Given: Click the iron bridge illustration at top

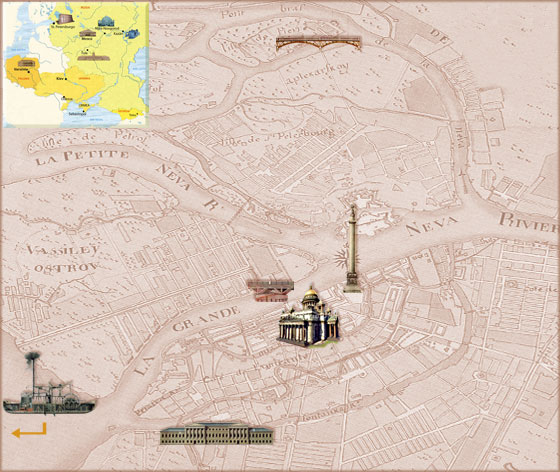Looking at the screenshot, I should point(319,42).
